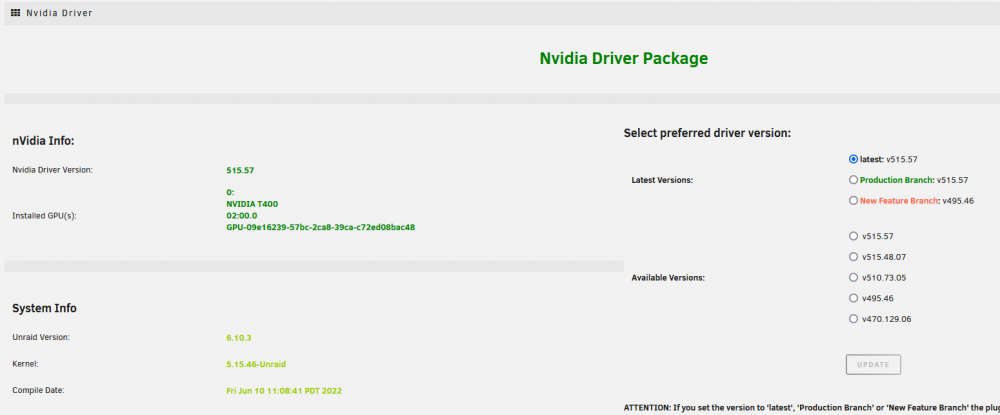Pick driver version v510.73.05

click(853, 277)
